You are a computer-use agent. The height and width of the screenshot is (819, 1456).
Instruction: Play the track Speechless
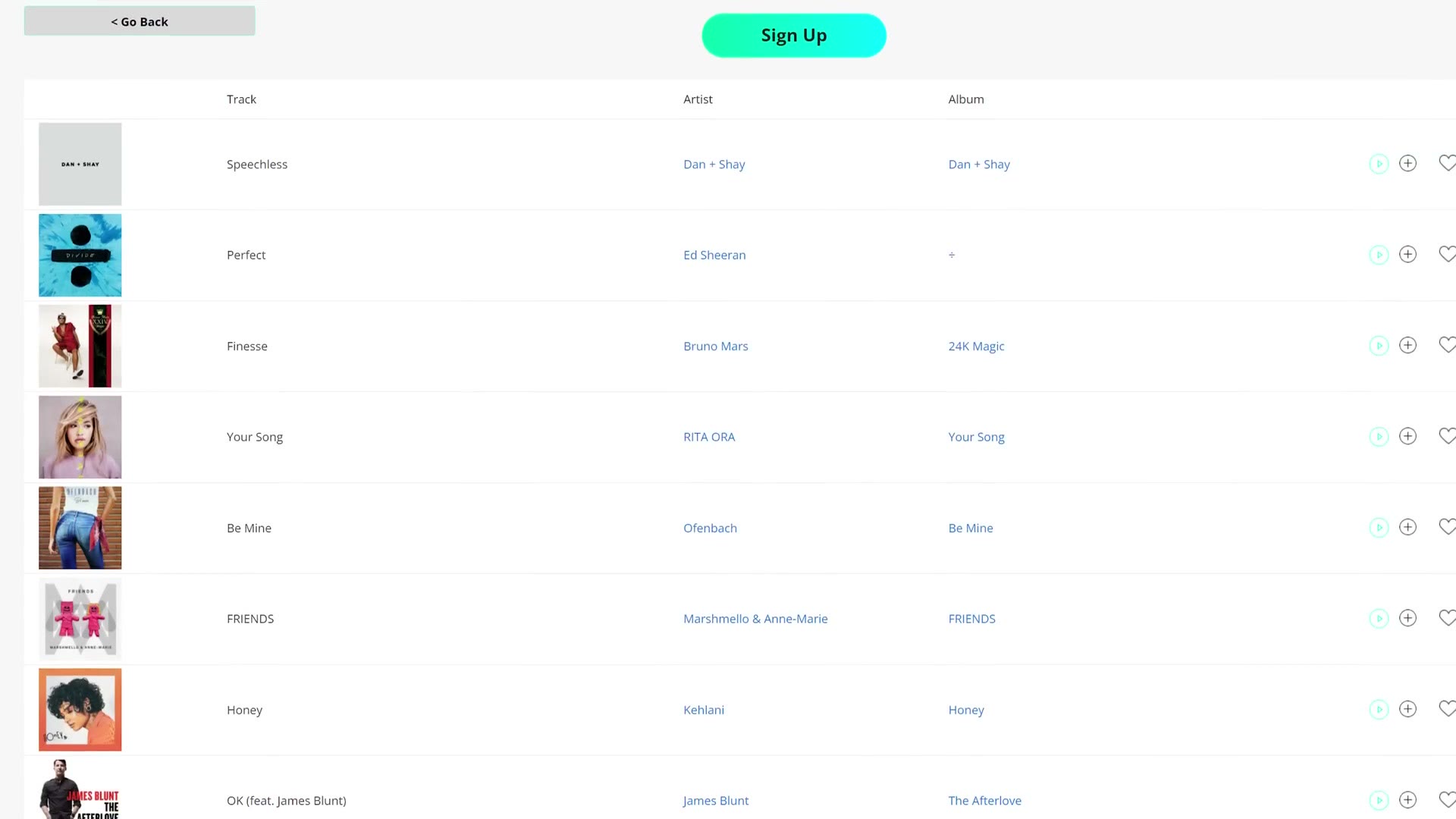(1379, 164)
